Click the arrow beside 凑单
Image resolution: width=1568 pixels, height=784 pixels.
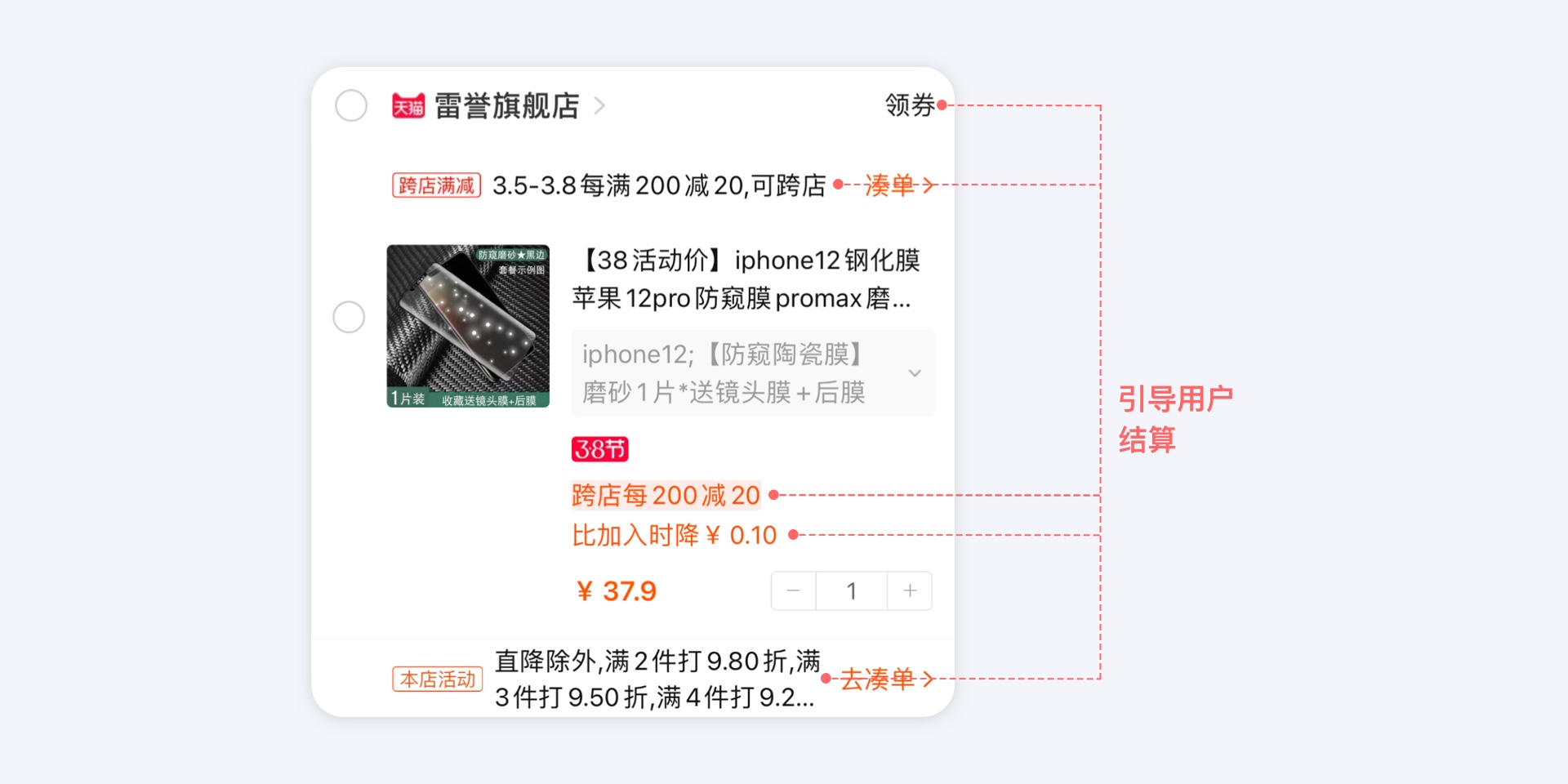click(927, 185)
